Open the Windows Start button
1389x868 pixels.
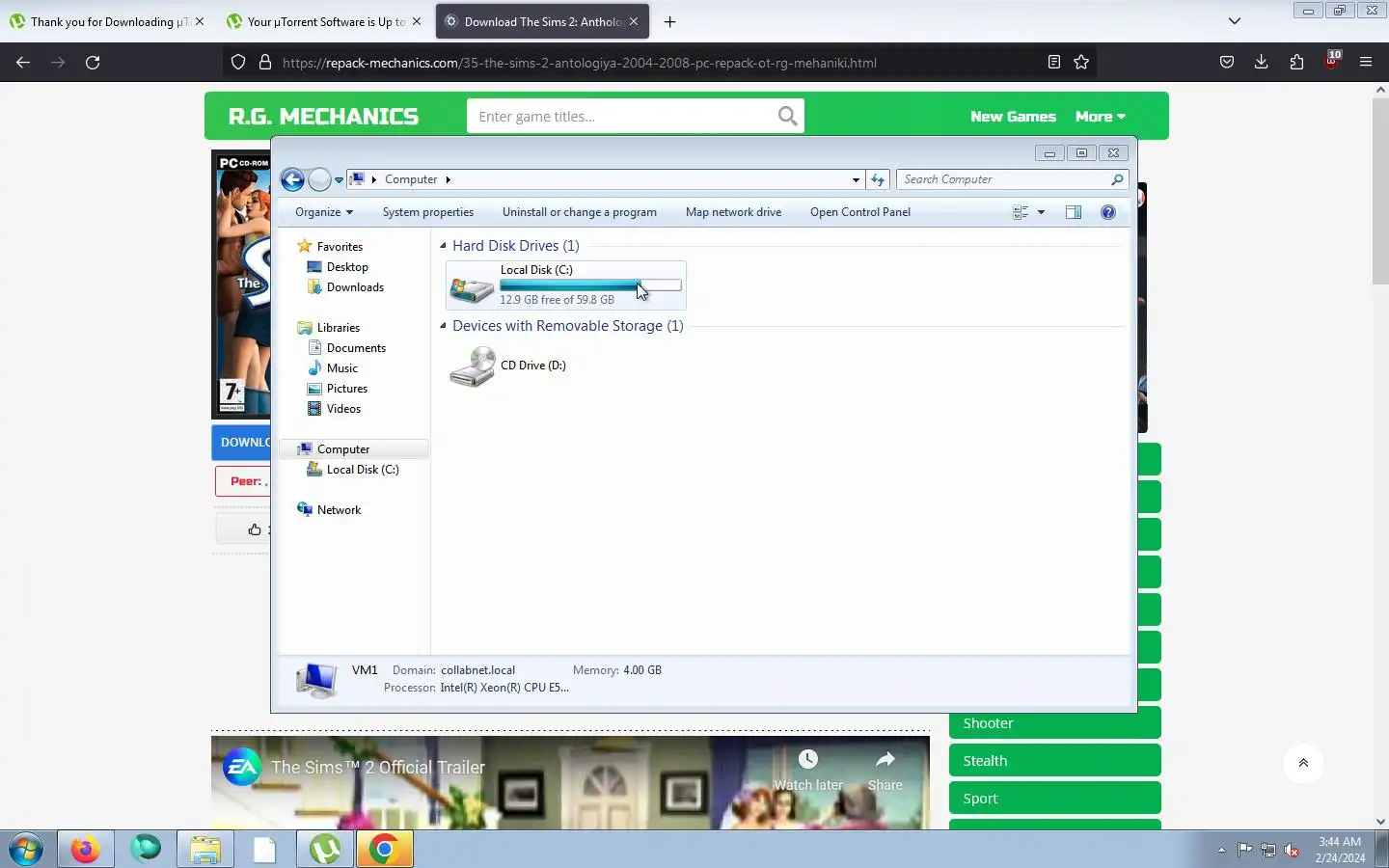coord(26,850)
